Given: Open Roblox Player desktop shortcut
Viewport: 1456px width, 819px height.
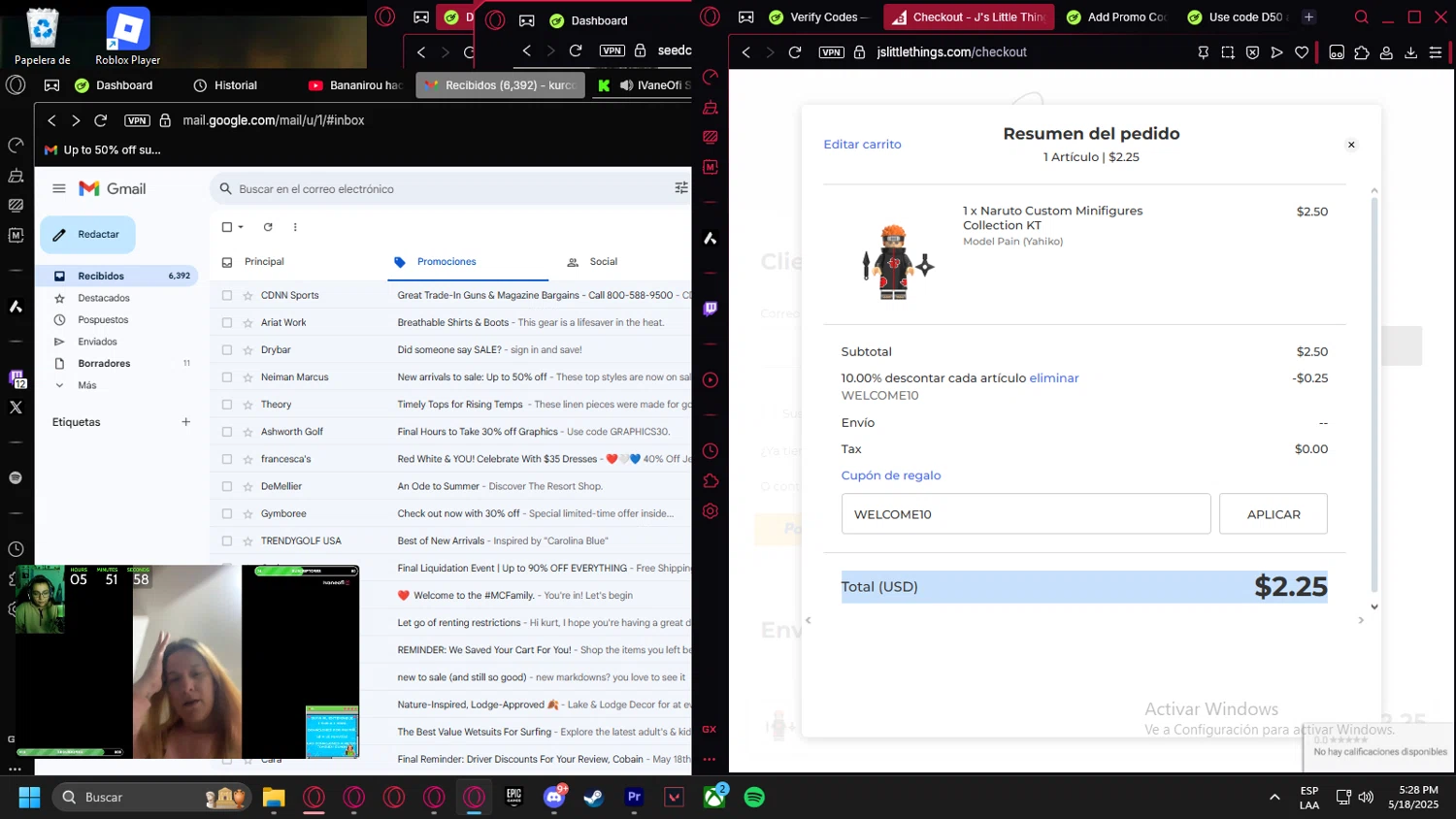Looking at the screenshot, I should pos(127,37).
